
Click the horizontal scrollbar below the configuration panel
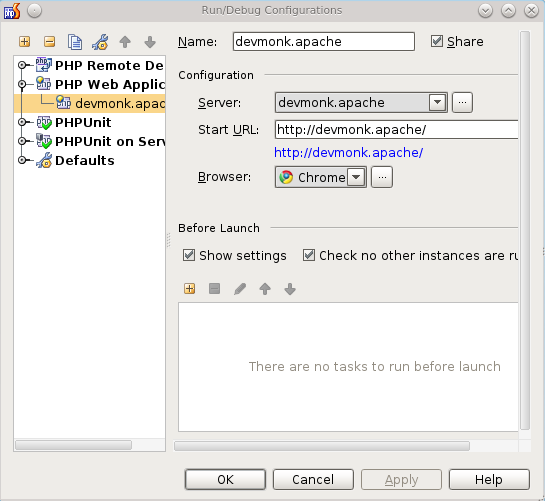coord(322,446)
